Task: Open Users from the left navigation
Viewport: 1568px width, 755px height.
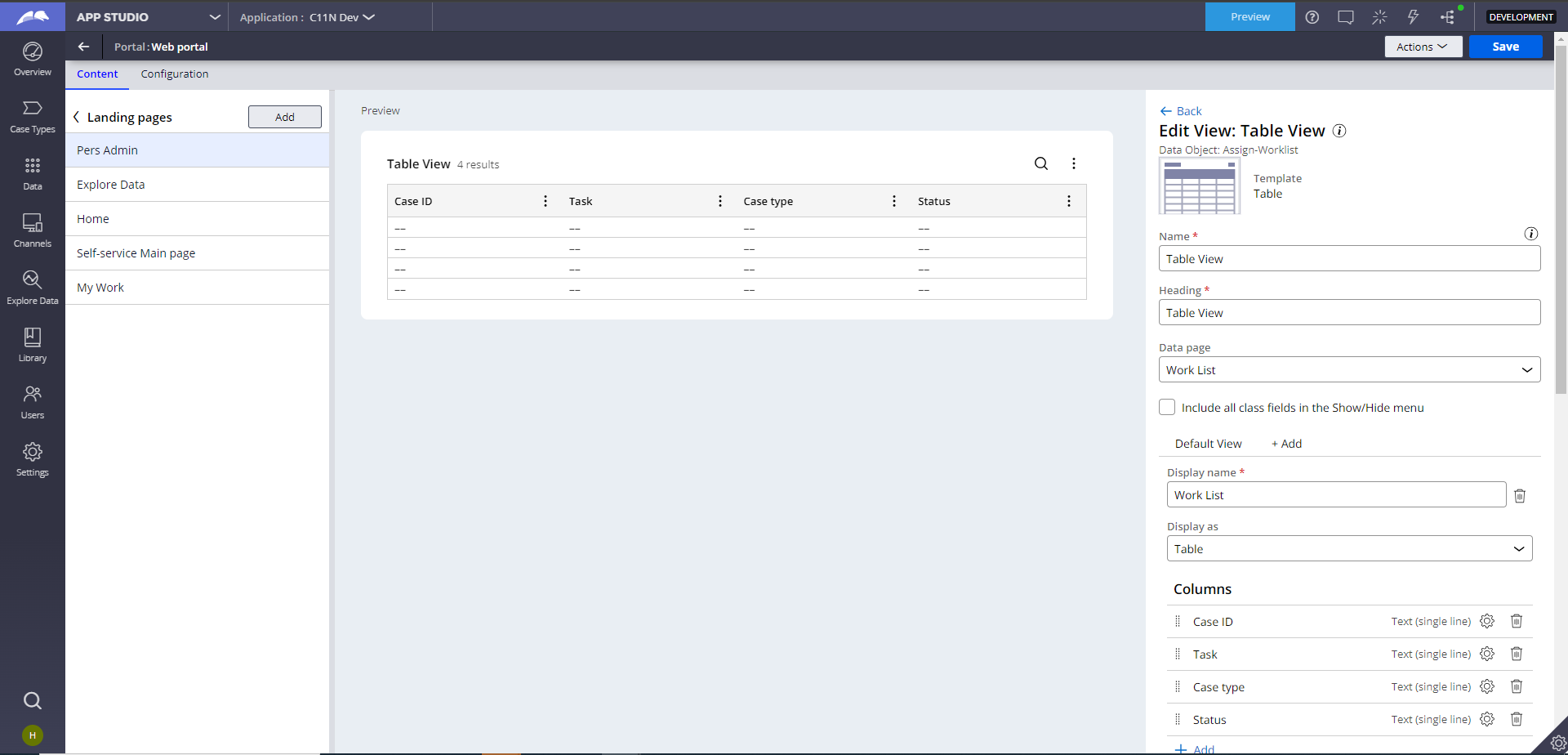Action: point(33,402)
